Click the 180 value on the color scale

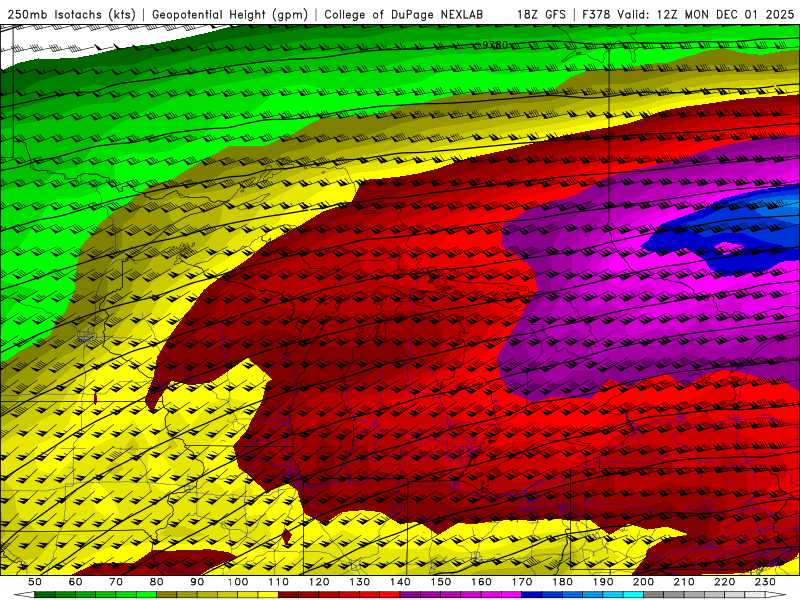click(563, 582)
